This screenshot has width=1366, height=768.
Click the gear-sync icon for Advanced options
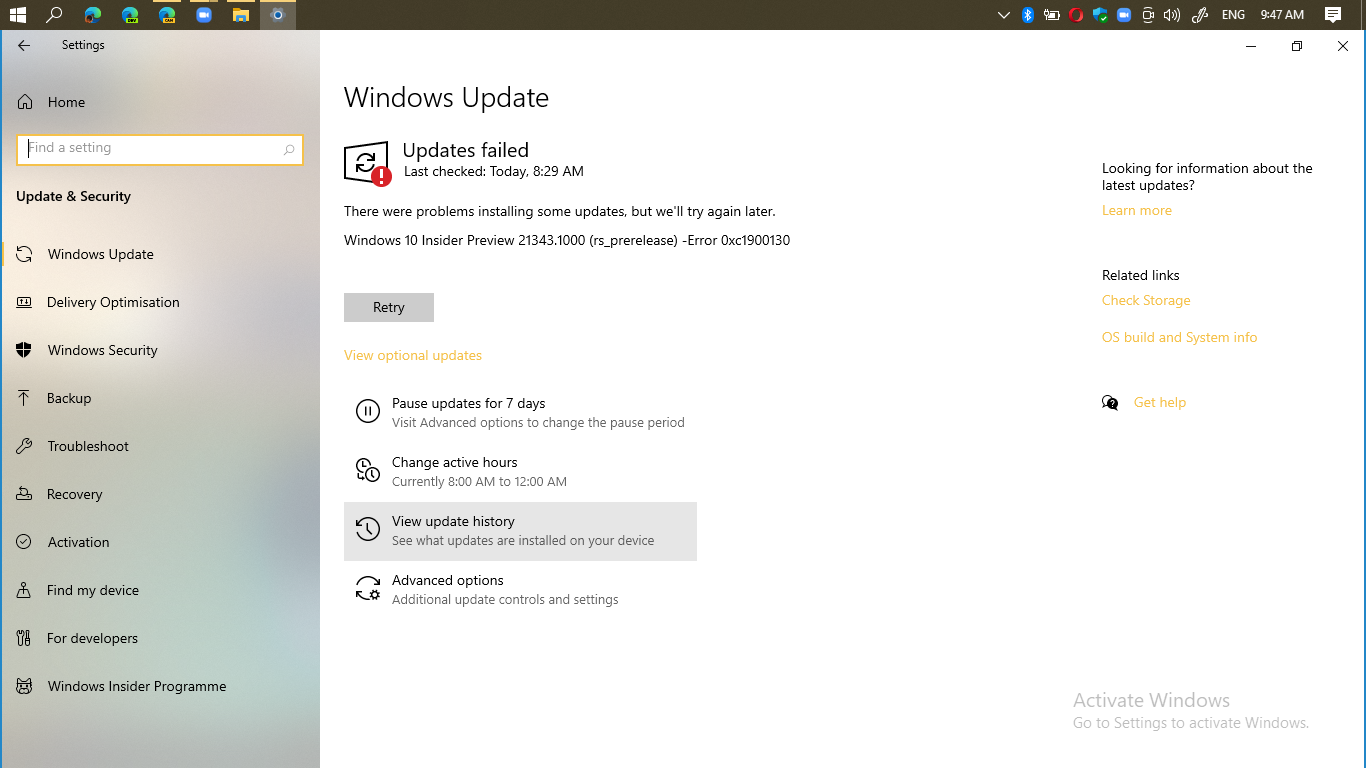click(368, 588)
